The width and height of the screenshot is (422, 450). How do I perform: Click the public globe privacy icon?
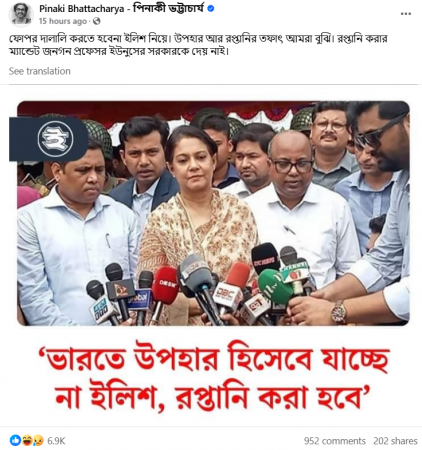click(97, 21)
